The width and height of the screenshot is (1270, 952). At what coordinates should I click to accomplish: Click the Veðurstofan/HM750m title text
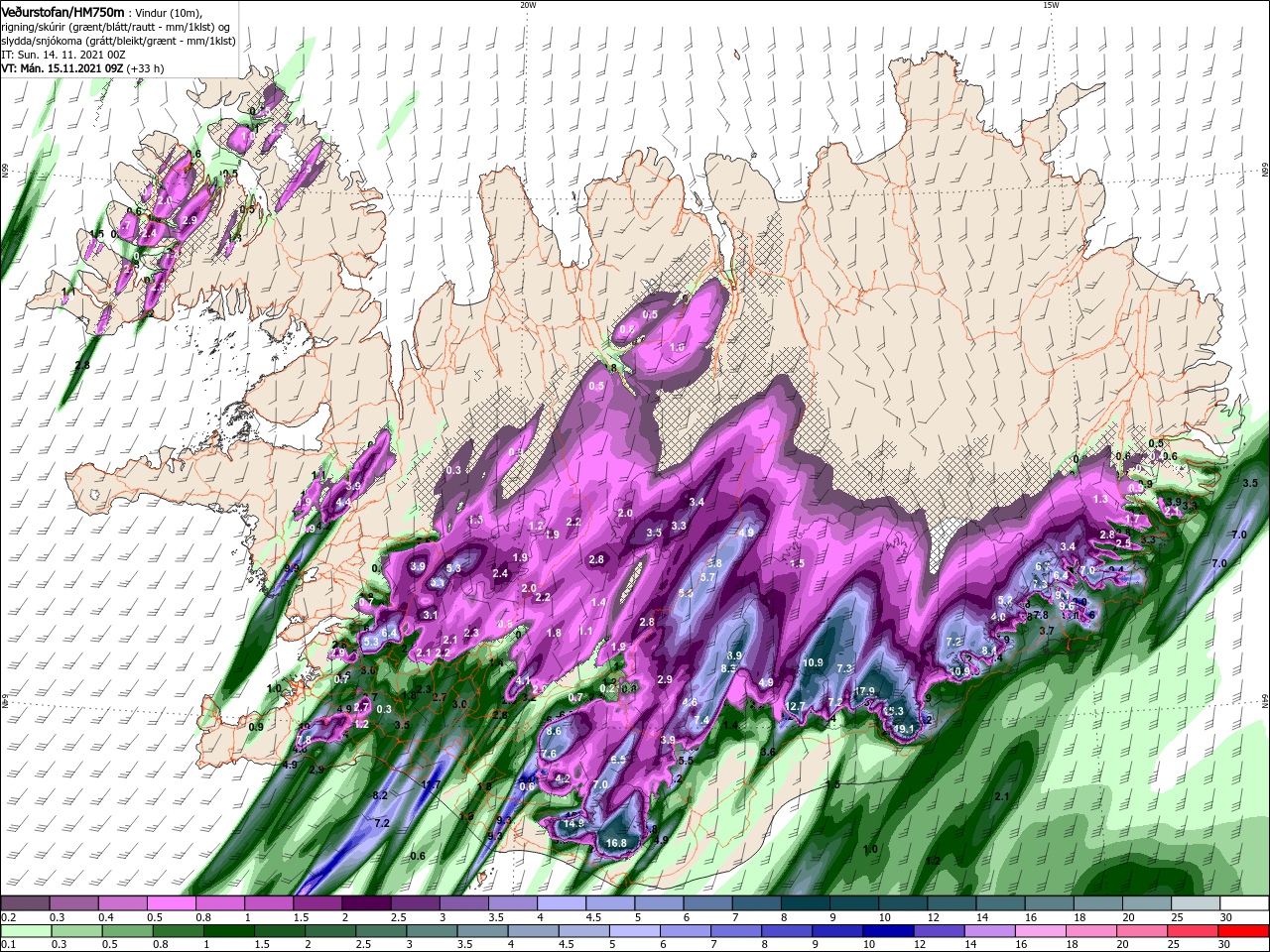coord(63,11)
